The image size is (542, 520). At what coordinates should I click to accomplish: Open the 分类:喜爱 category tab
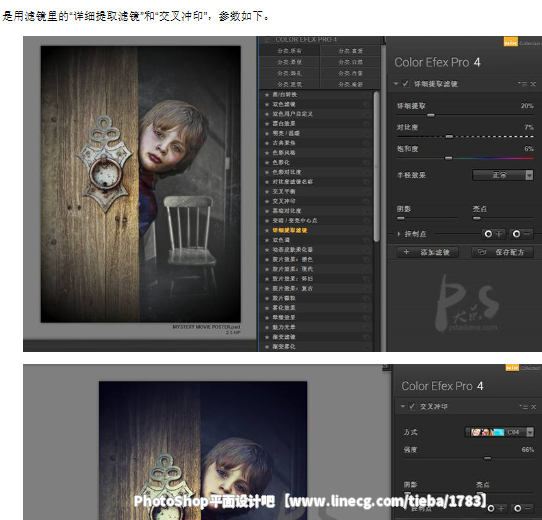(x=350, y=51)
